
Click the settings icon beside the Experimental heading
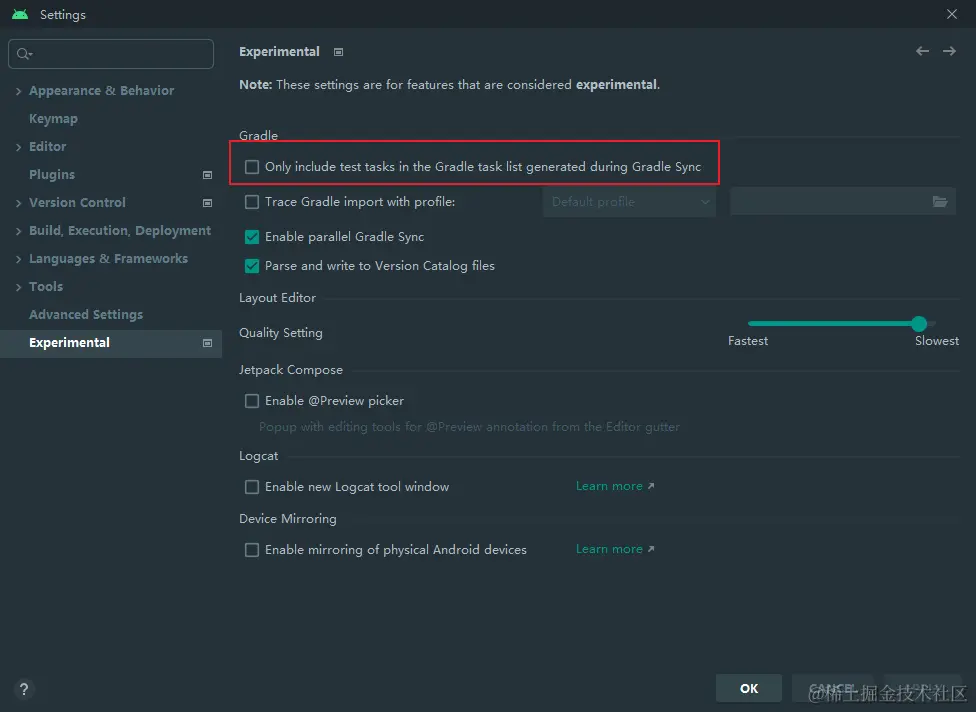[339, 52]
